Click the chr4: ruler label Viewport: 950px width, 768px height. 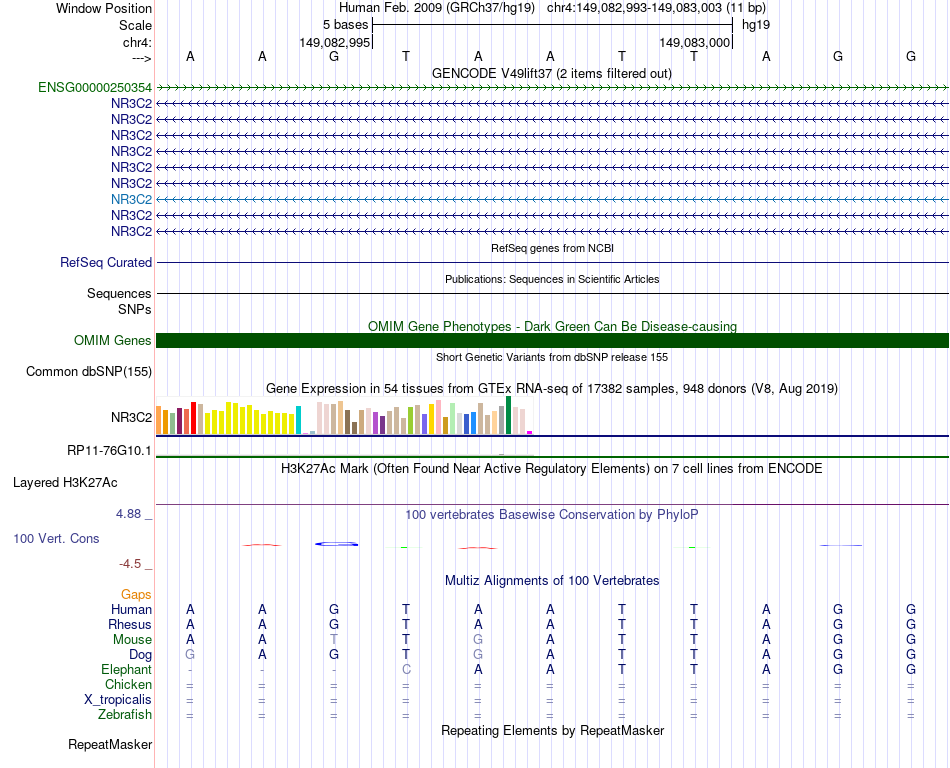point(138,42)
